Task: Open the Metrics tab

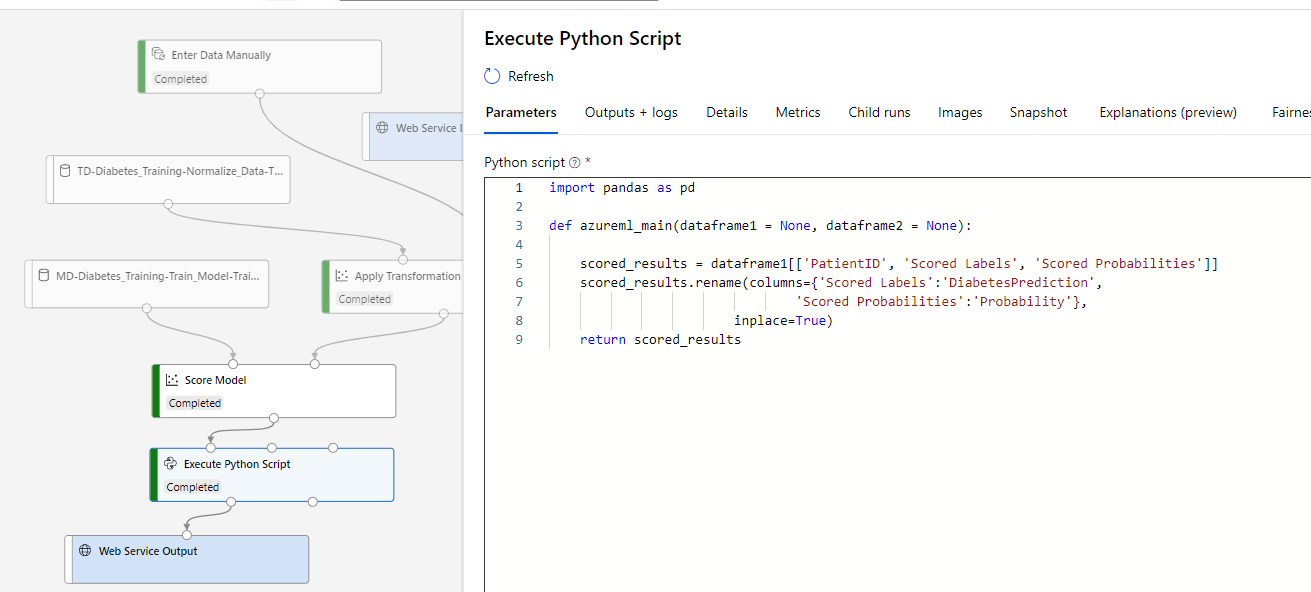Action: 797,113
